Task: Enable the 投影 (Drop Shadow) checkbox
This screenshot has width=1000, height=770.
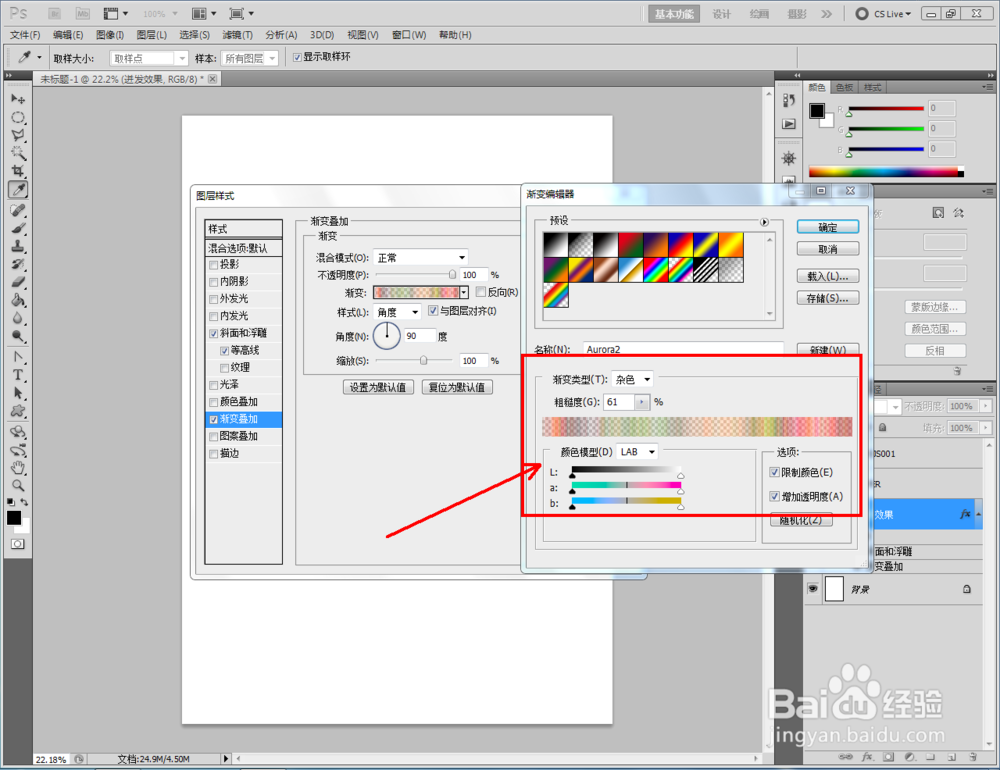Action: coord(214,265)
